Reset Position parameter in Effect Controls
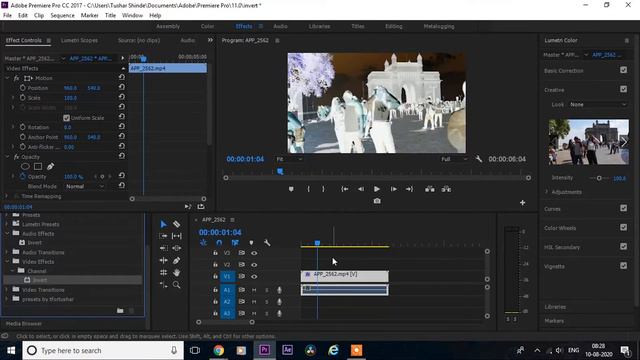Viewport: 640px width, 360px height. (x=122, y=87)
